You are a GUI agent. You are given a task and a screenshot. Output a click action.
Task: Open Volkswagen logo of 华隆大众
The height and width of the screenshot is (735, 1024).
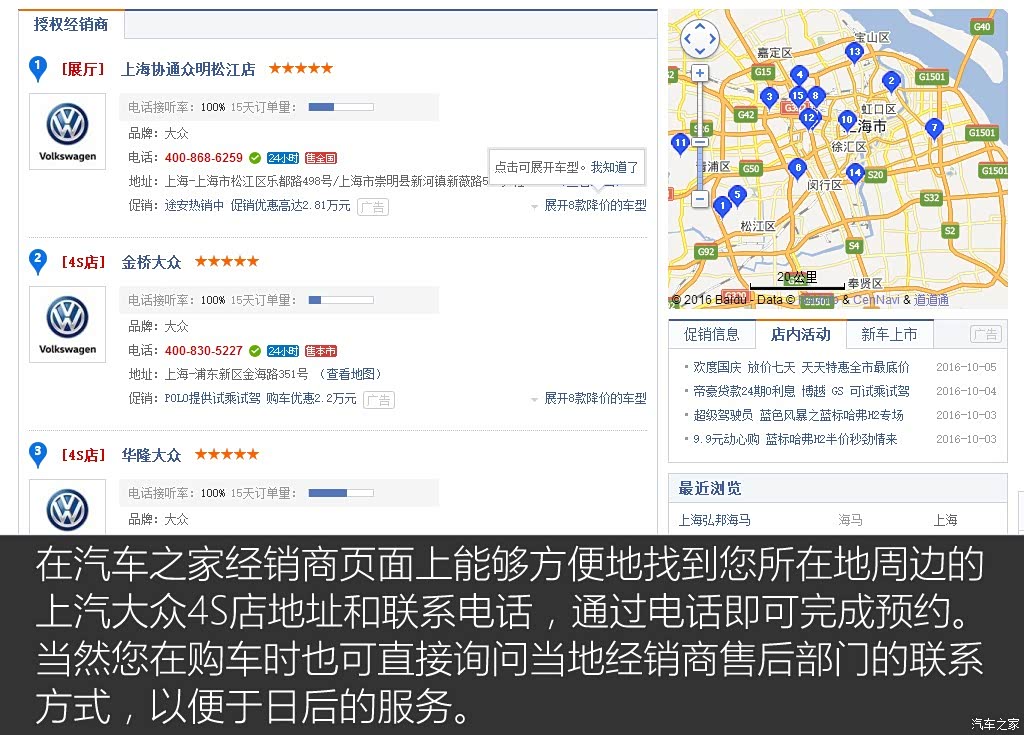(67, 507)
